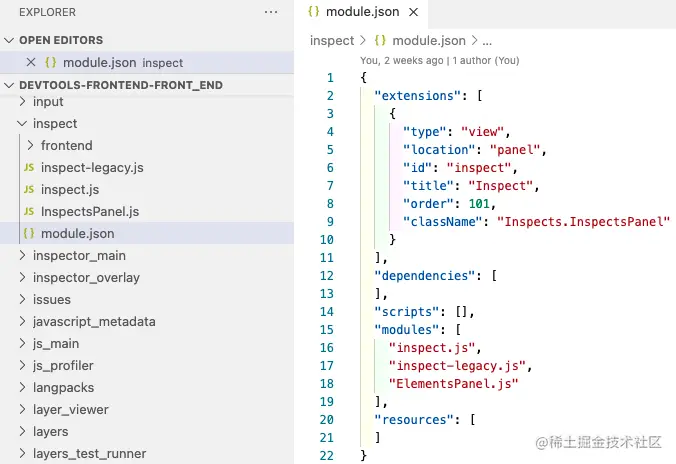Close the module.json editor tab
This screenshot has height=464, width=676.
[413, 12]
